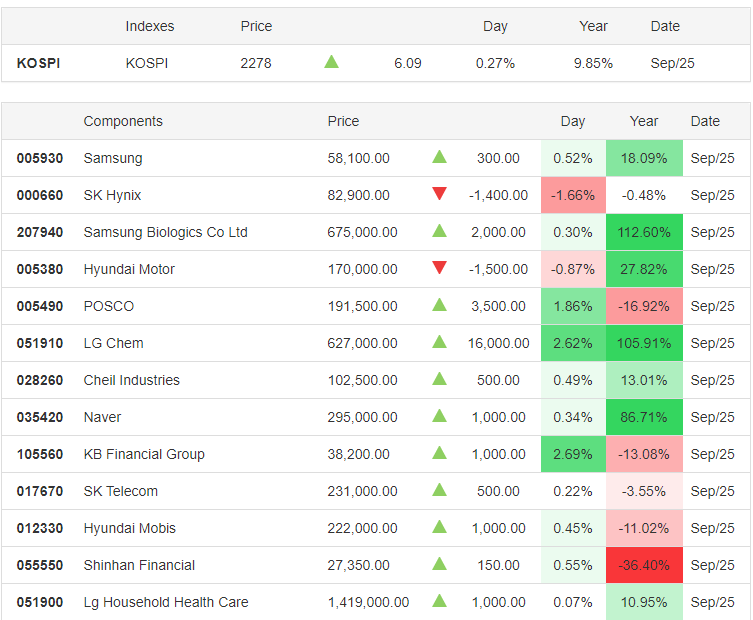The width and height of the screenshot is (753, 620).
Task: Click the up arrow in KB Financial Group row
Action: 439,453
